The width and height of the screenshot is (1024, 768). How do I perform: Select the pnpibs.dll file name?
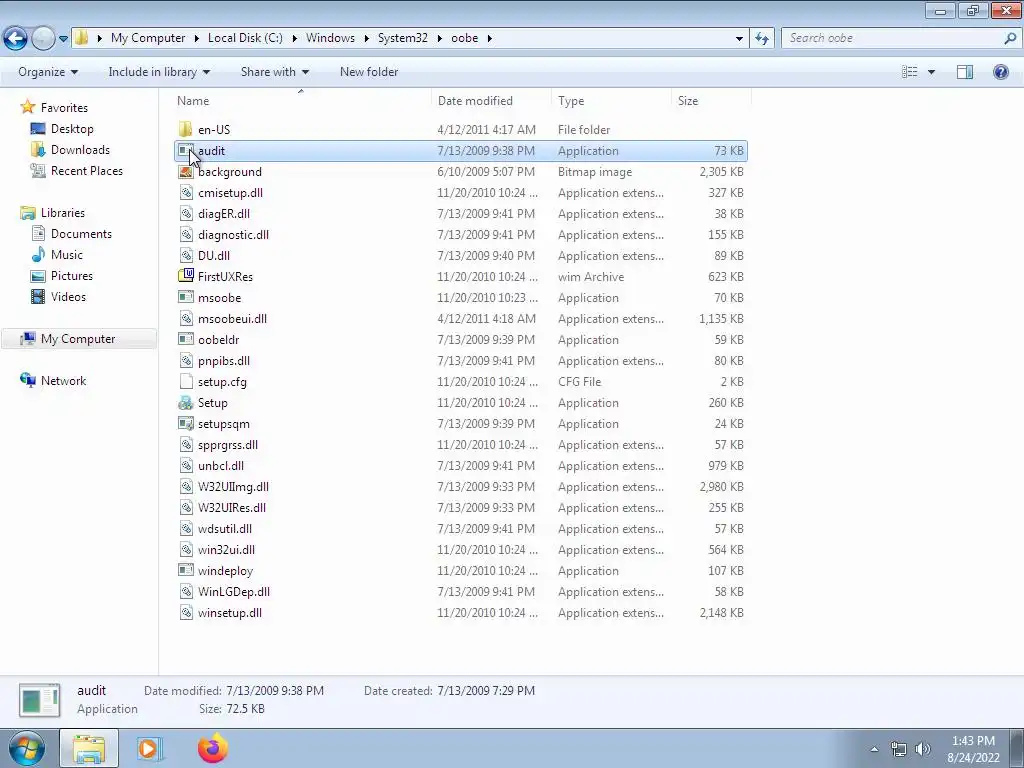click(224, 360)
